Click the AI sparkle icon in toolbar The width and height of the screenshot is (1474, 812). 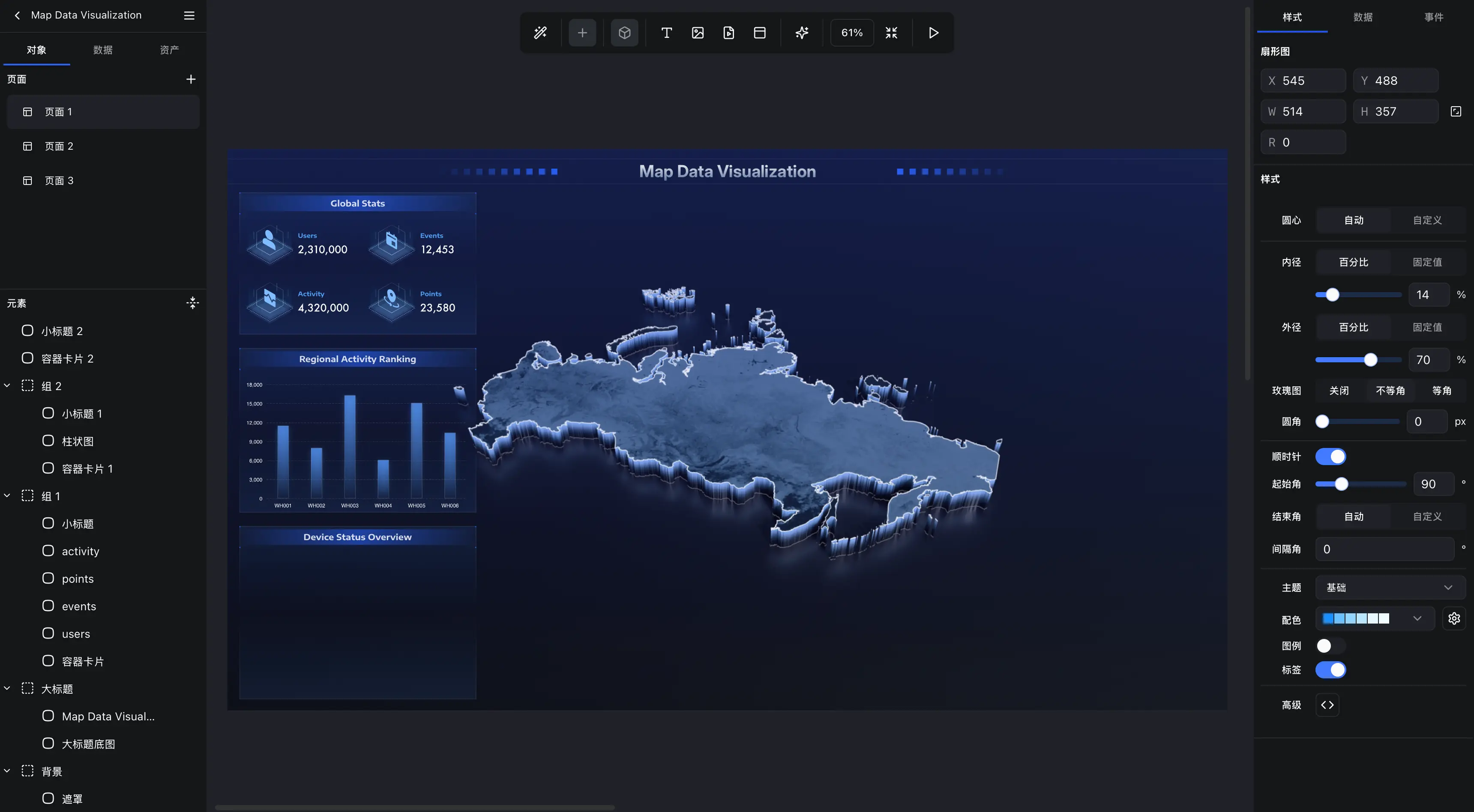802,33
